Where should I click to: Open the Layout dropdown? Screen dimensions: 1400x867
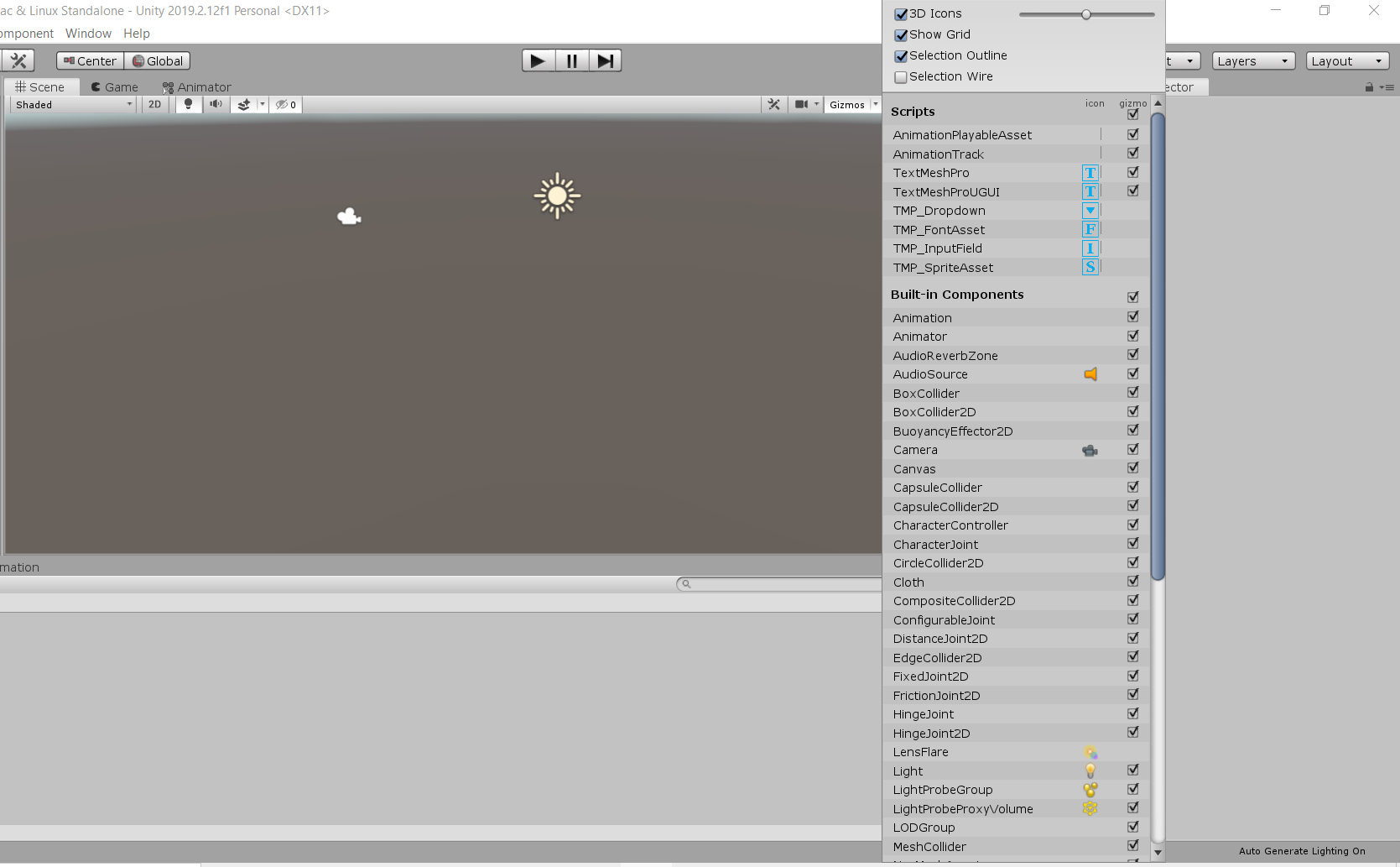pyautogui.click(x=1346, y=60)
